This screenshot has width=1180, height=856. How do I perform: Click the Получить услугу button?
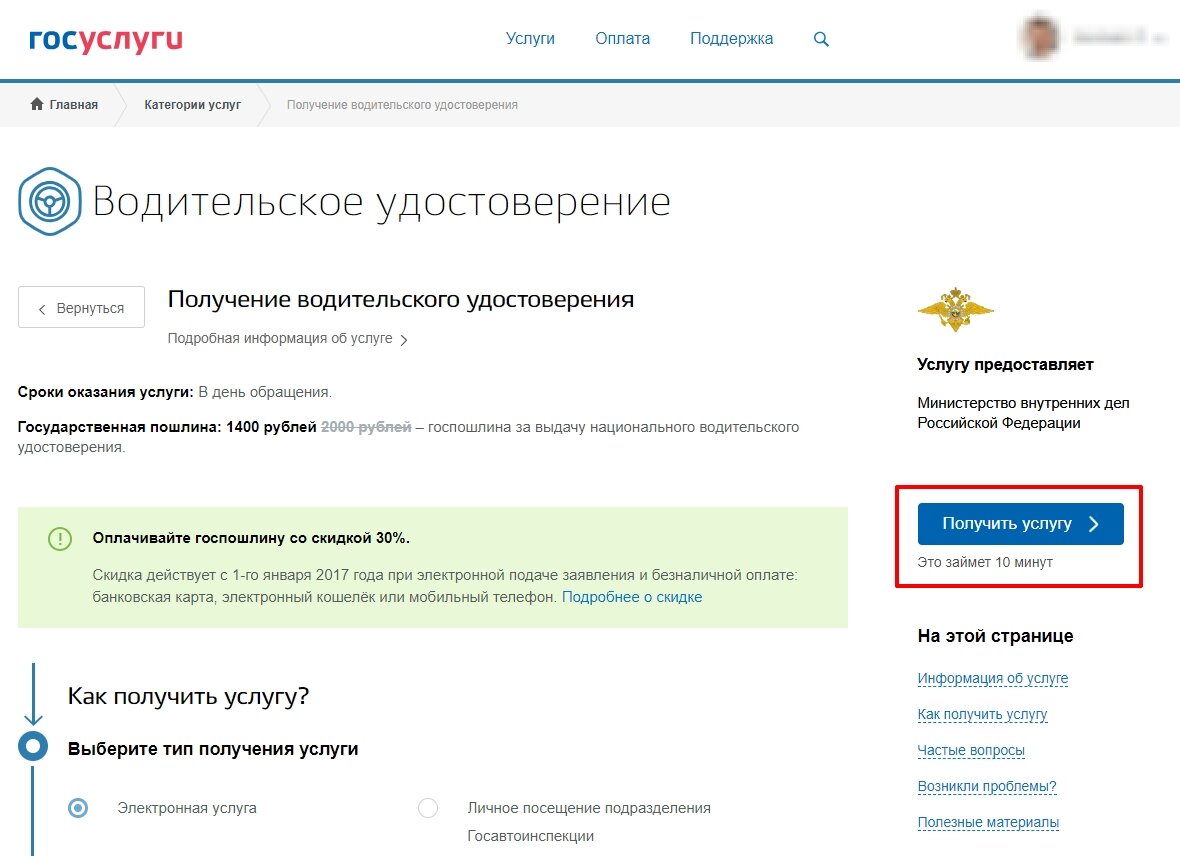[x=1019, y=523]
